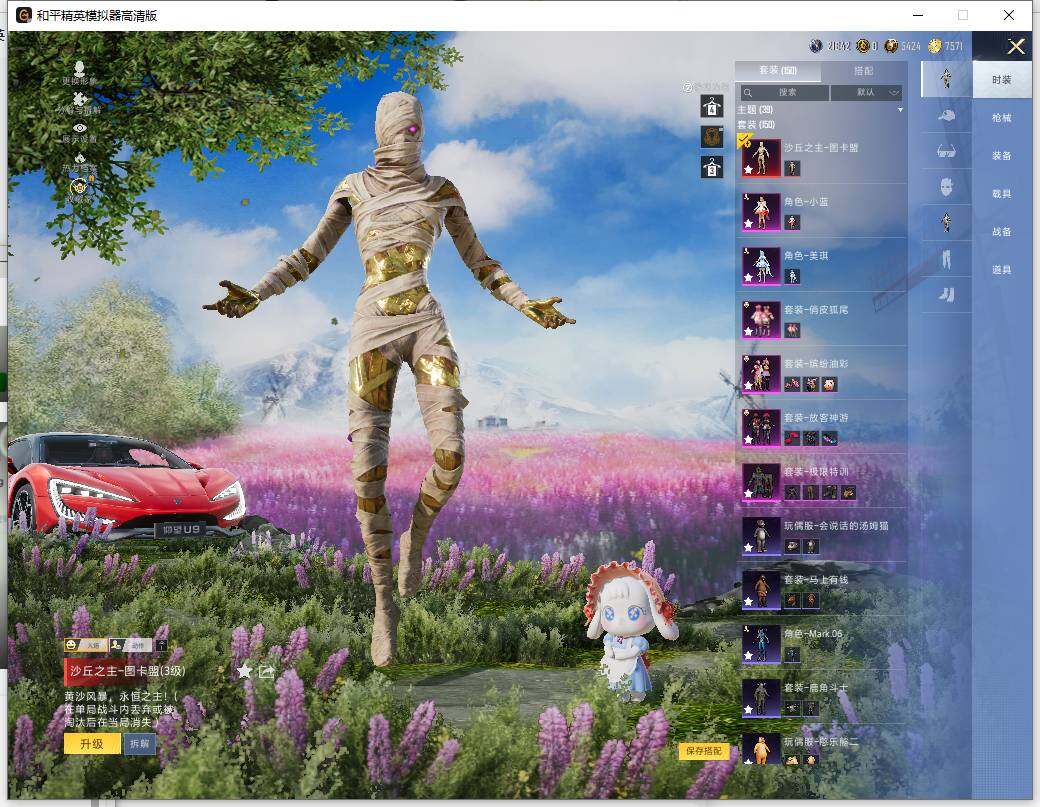Select the shoes category icon
Viewport: 1040px width, 807px height.
click(946, 295)
